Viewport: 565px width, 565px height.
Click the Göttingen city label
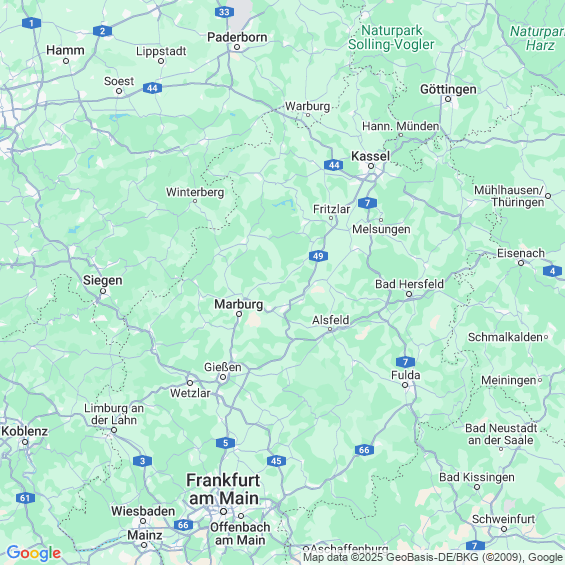click(448, 89)
